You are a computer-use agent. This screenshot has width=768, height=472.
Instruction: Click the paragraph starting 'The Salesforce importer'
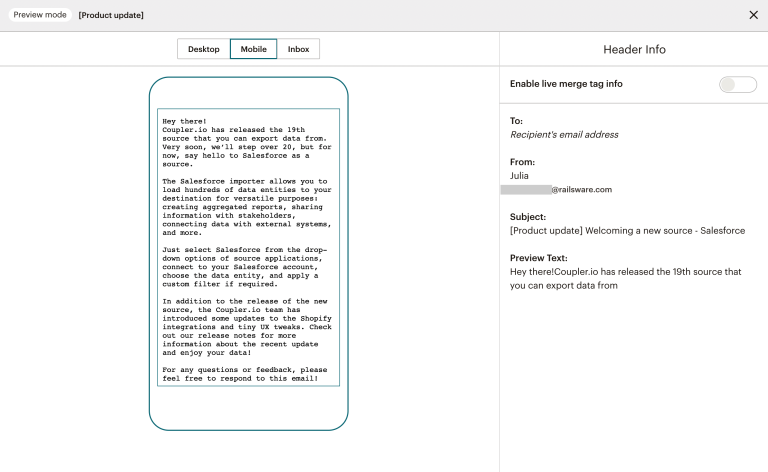coord(246,206)
